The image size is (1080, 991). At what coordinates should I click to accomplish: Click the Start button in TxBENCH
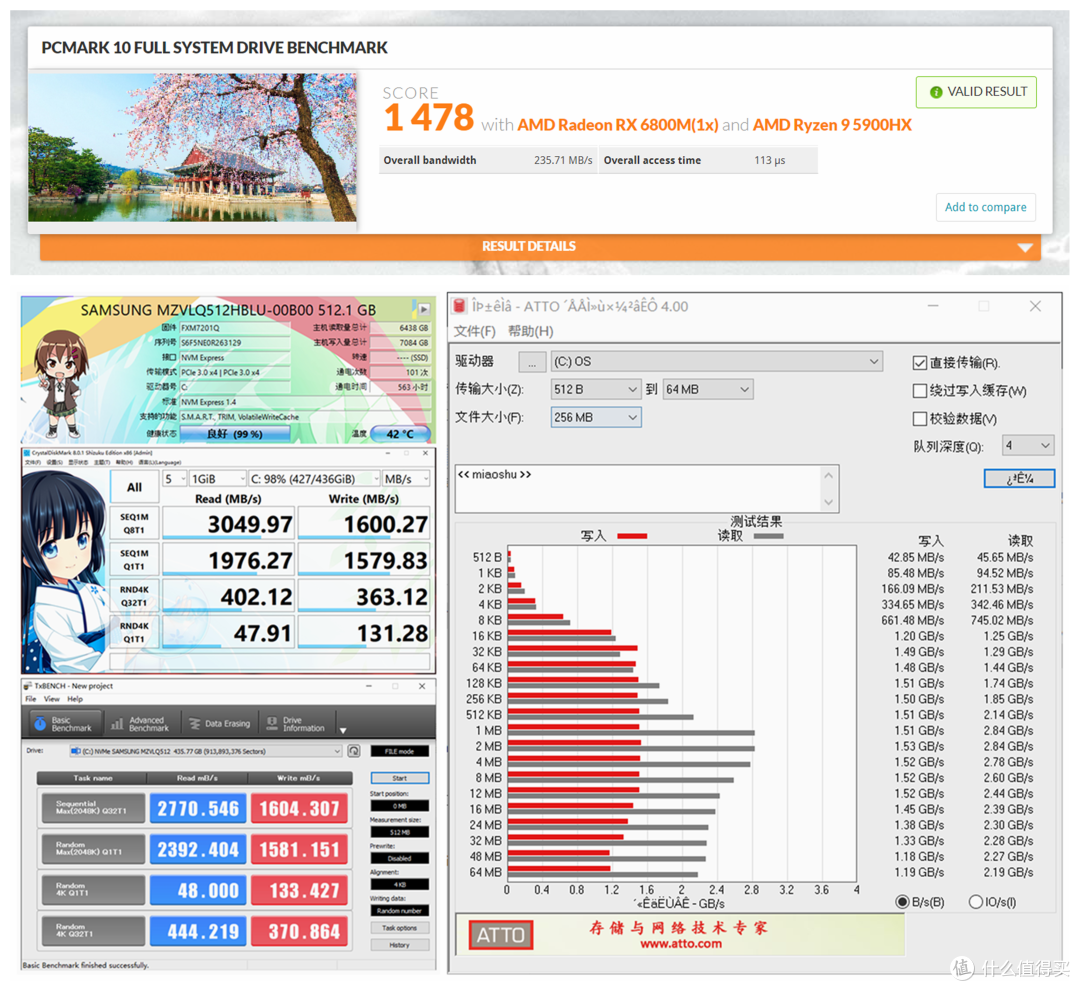[399, 778]
